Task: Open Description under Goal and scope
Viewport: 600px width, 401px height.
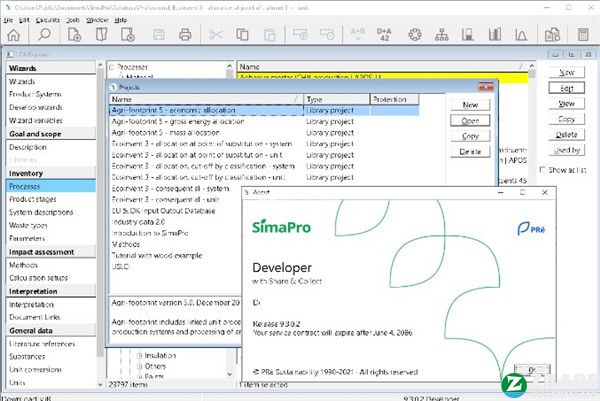Action: point(28,147)
